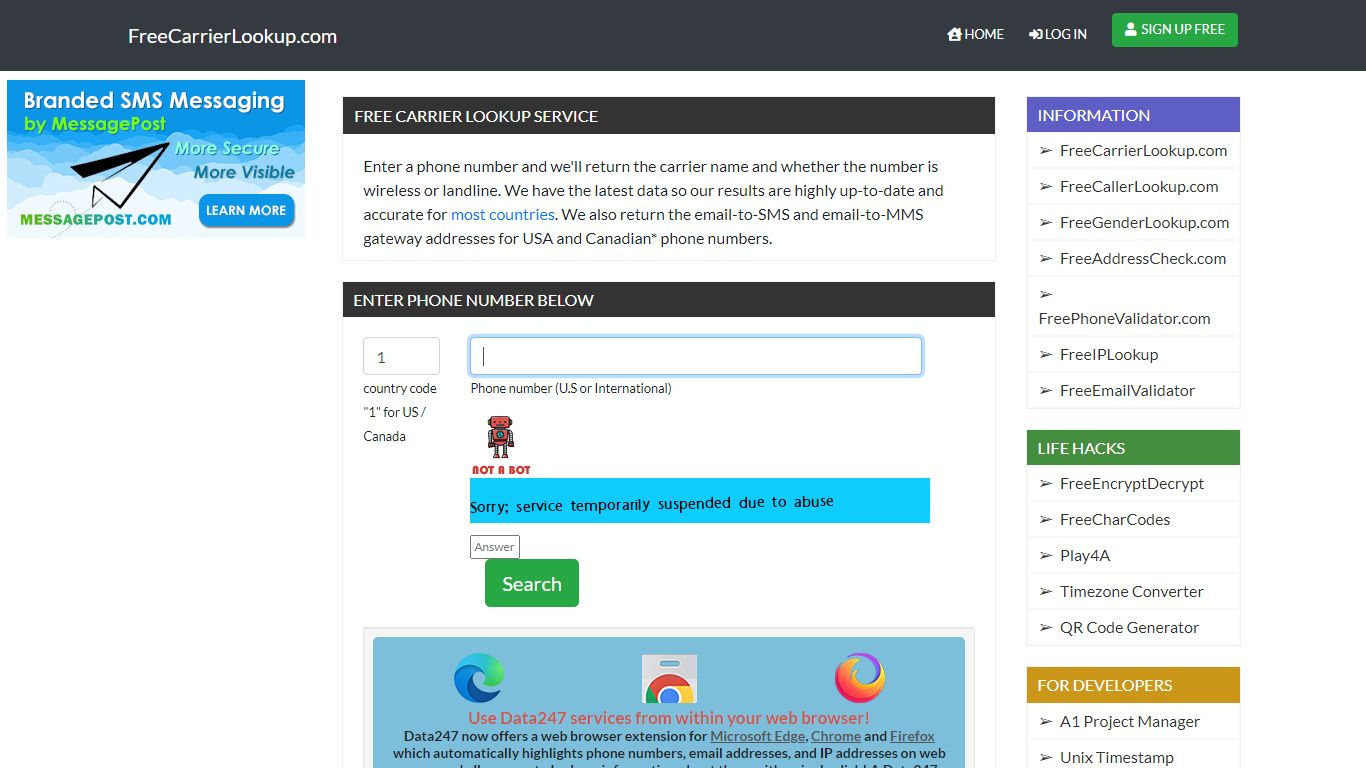Image resolution: width=1366 pixels, height=768 pixels.
Task: Click the 'service temporarily suspended' captcha banner
Action: pos(700,500)
